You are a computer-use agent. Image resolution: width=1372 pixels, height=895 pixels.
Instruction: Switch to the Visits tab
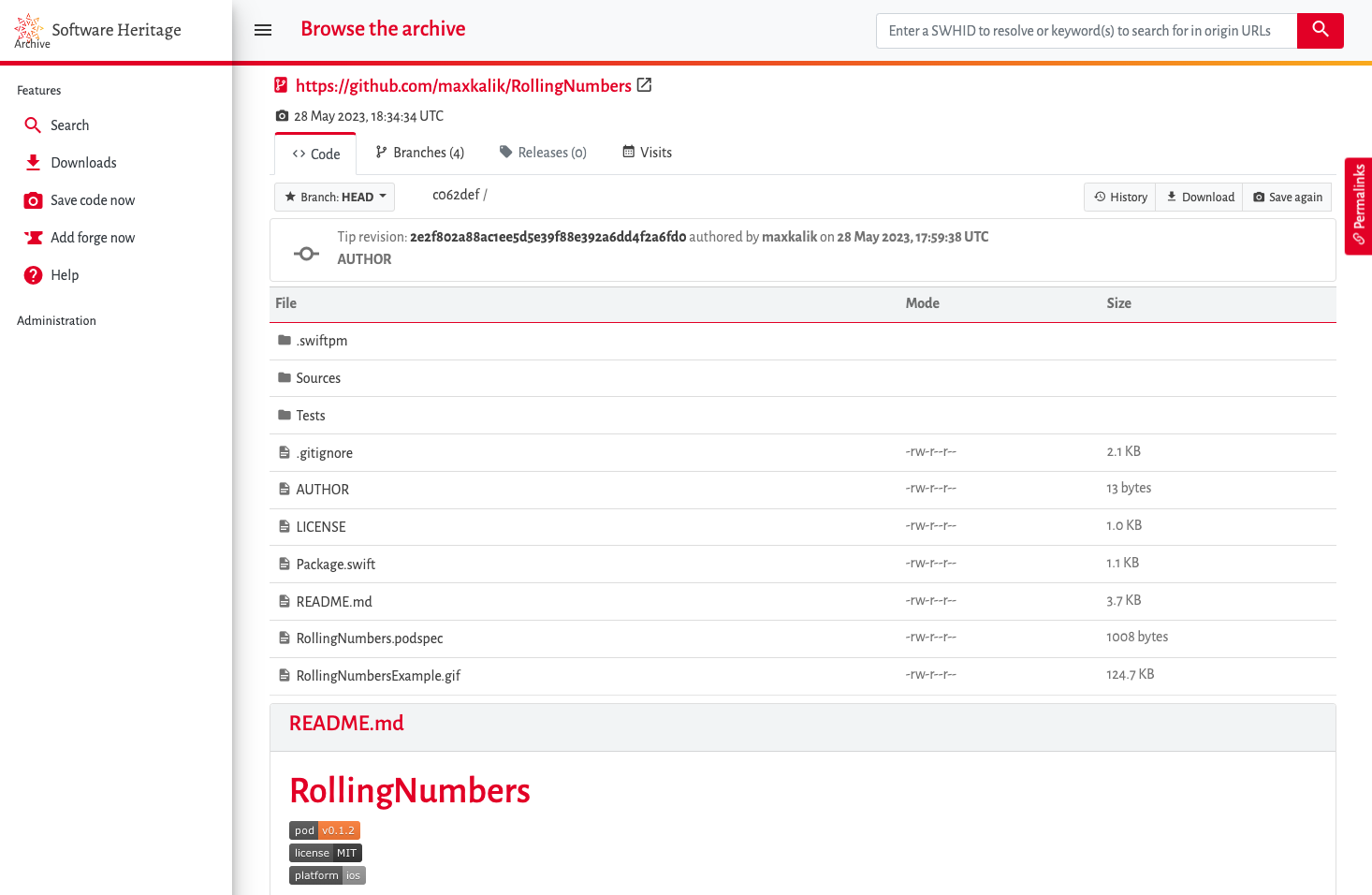[x=648, y=153]
